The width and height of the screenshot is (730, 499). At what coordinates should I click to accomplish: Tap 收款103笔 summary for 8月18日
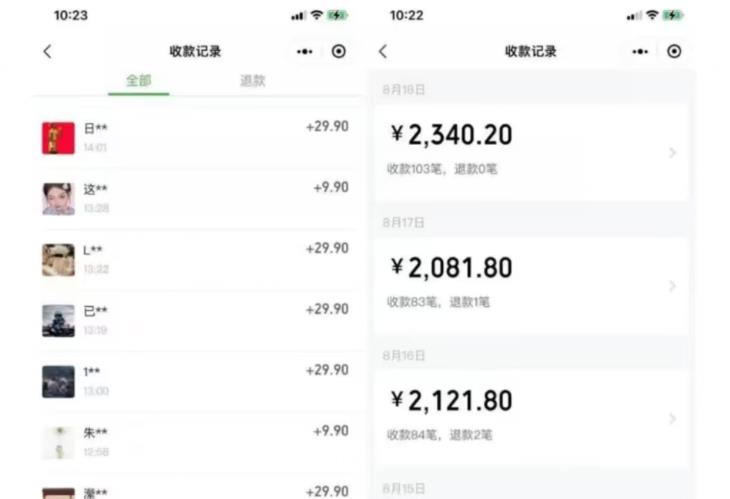[413, 169]
